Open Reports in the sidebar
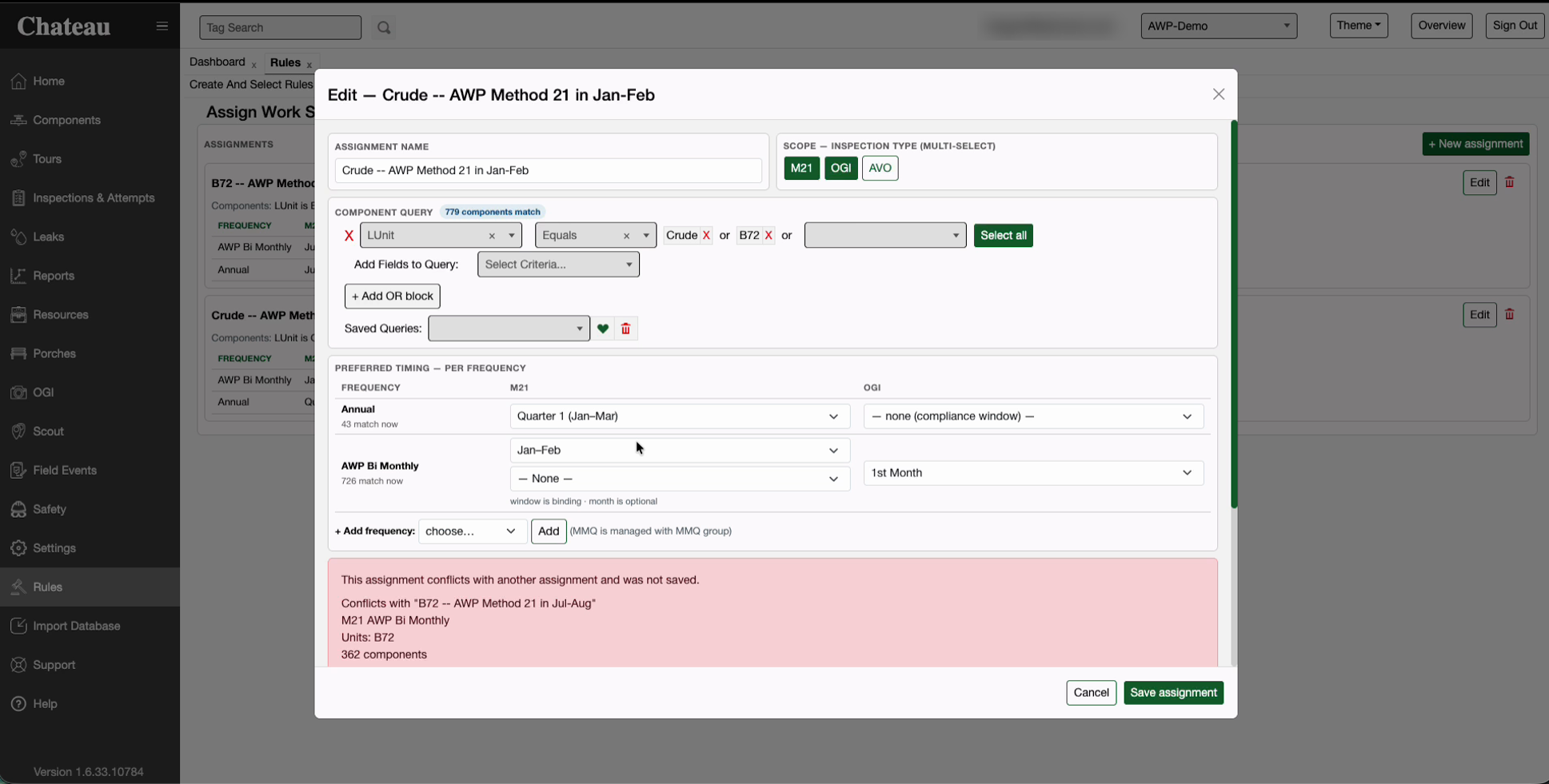The height and width of the screenshot is (784, 1549). click(54, 276)
